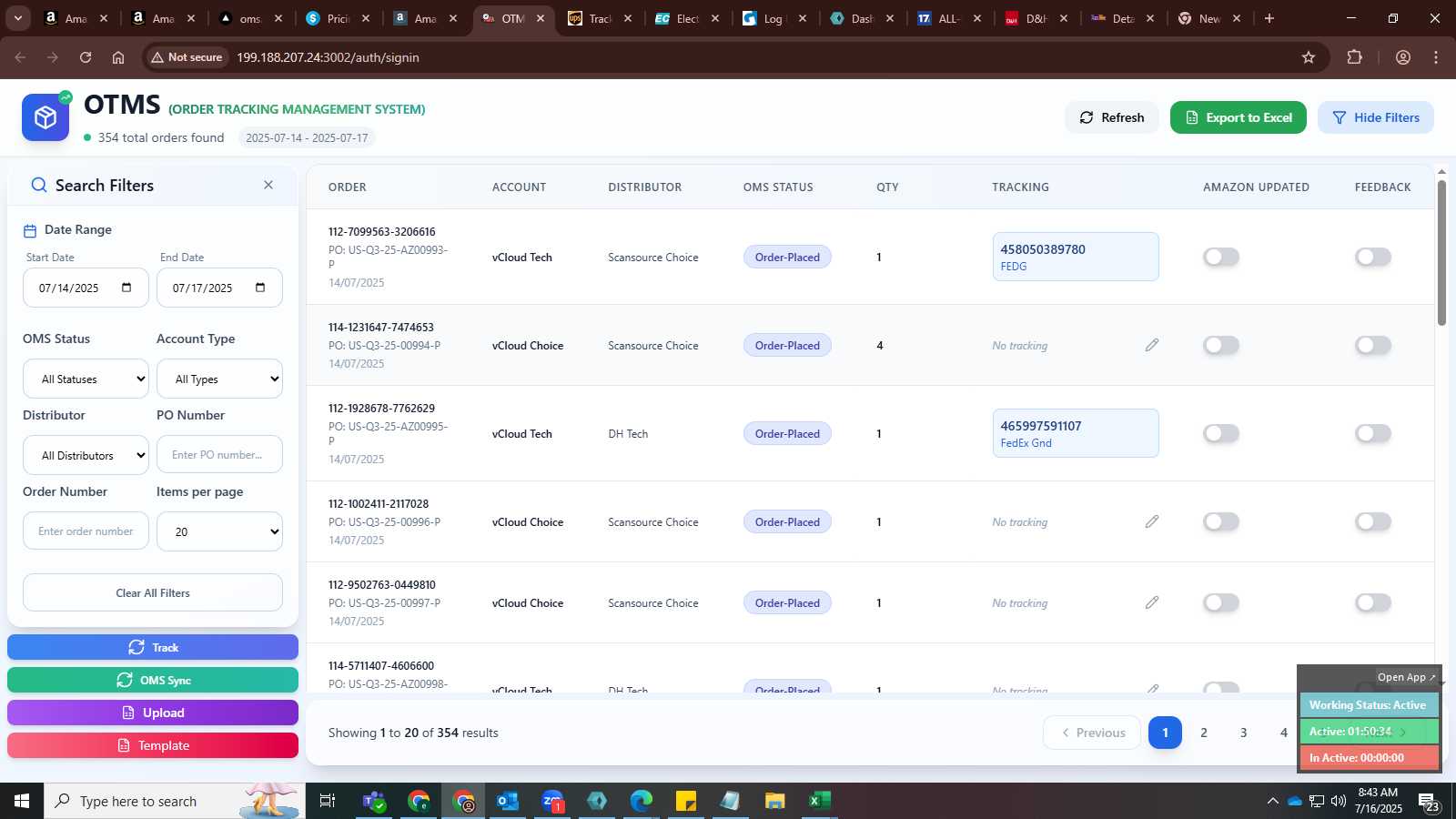
Task: Open End Date calendar picker icon
Action: (260, 288)
